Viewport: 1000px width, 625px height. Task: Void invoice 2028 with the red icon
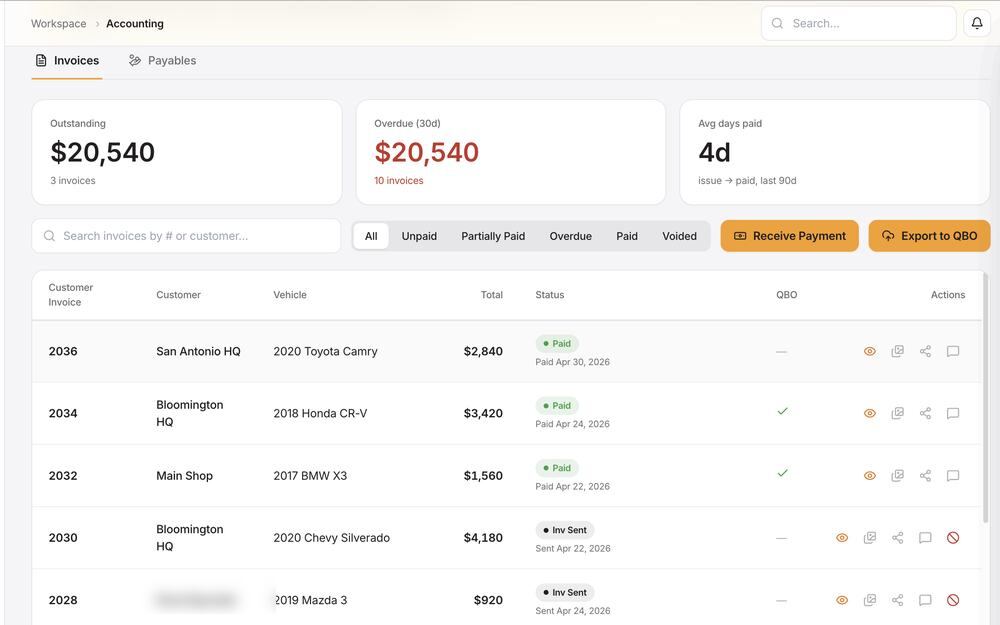953,600
